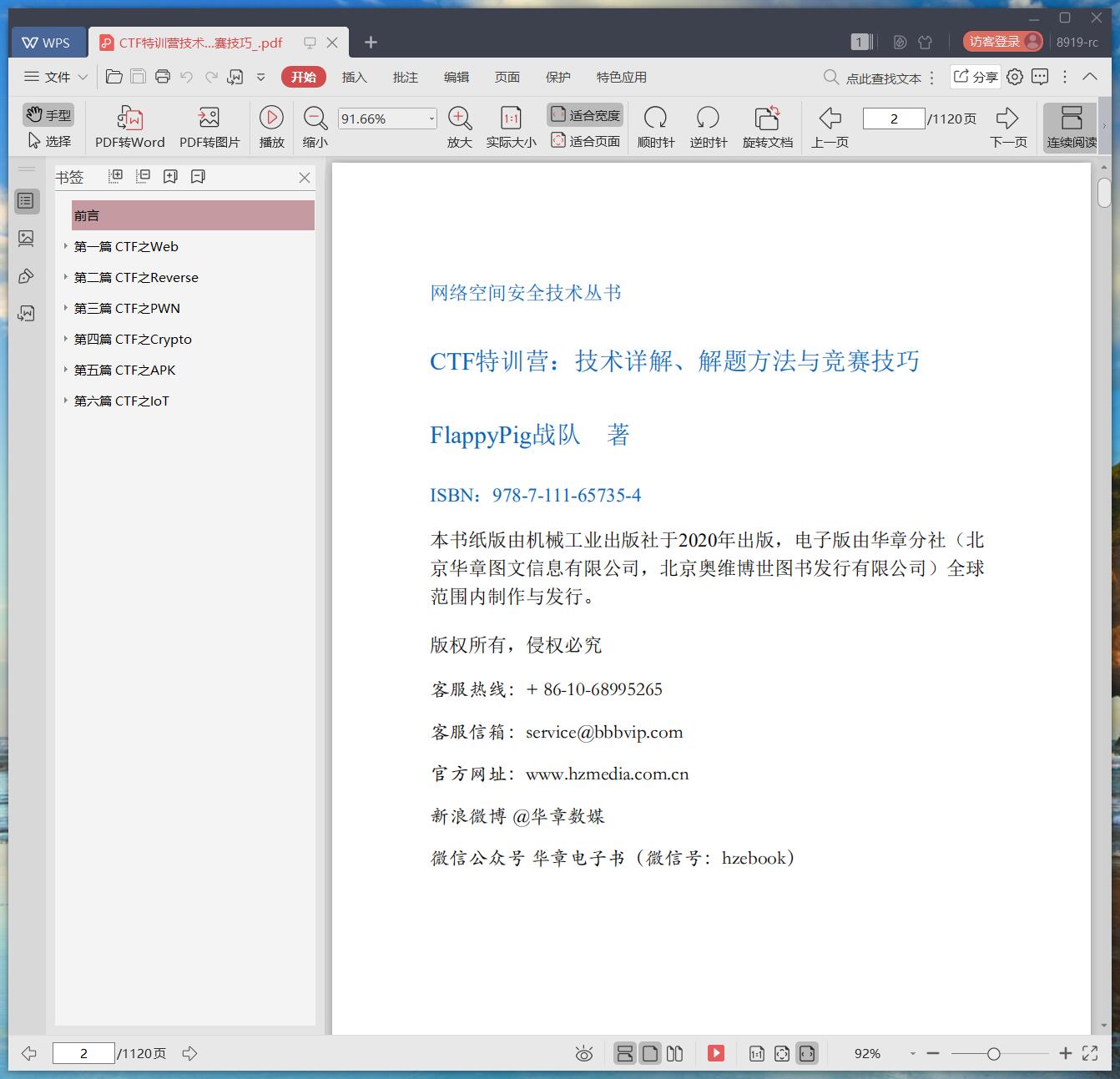1120x1079 pixels.
Task: Click the zoom slider handle in status bar
Action: coord(993,1054)
